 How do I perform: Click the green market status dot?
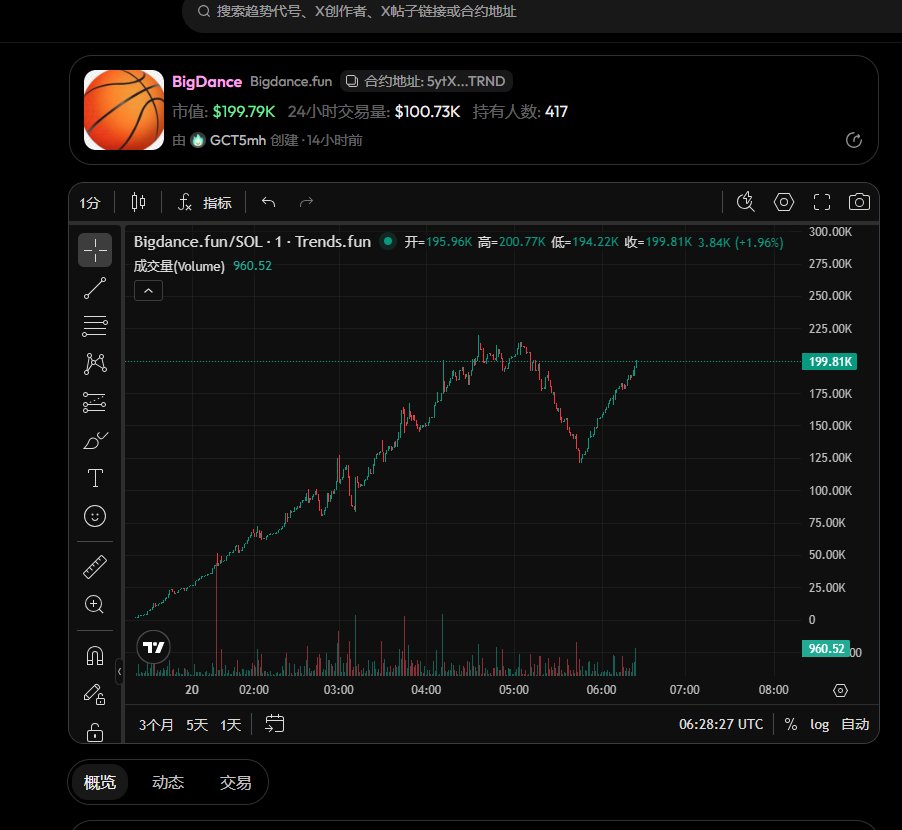(388, 242)
